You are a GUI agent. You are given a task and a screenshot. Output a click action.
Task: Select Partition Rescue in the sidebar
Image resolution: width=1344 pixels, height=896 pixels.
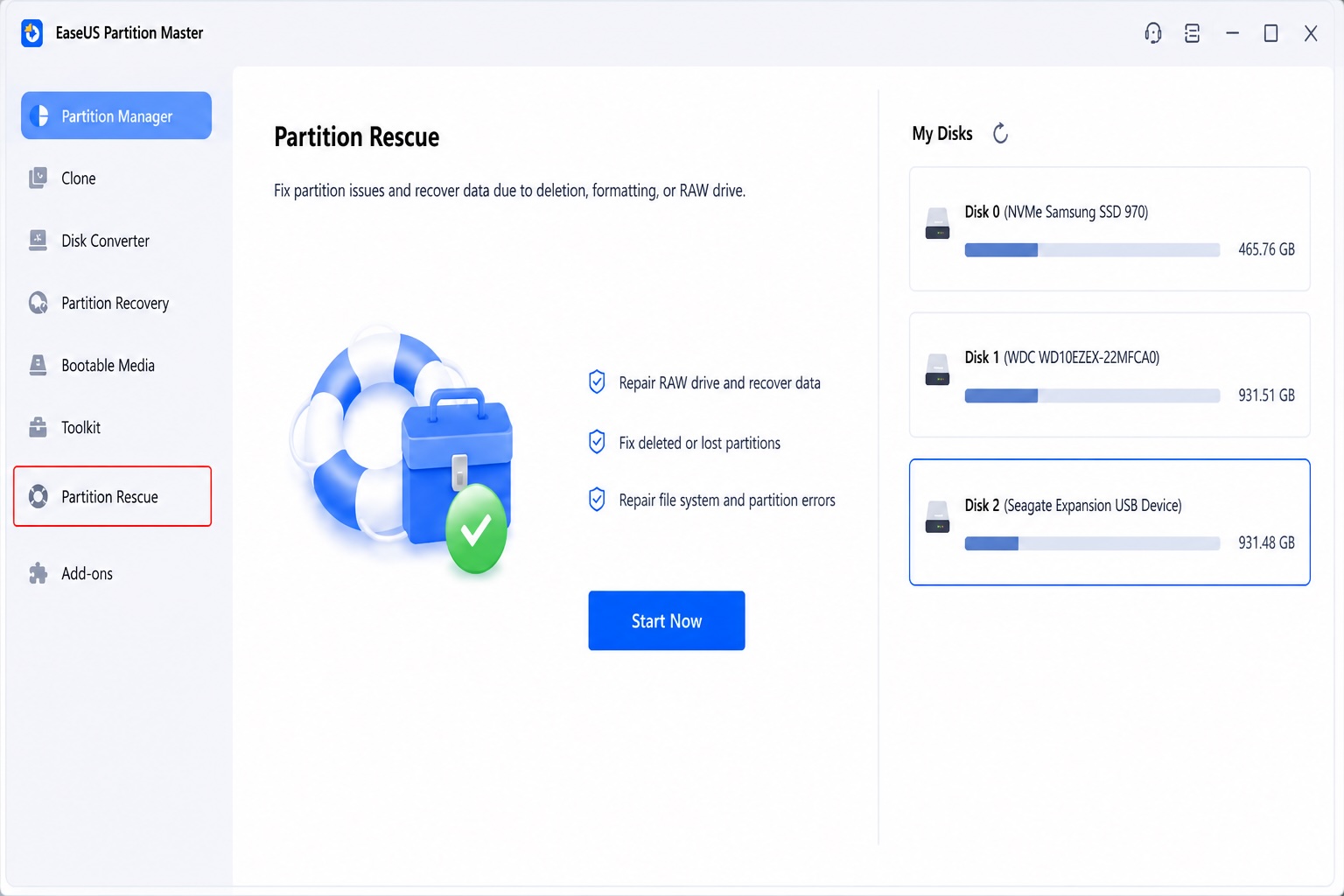pyautogui.click(x=113, y=496)
